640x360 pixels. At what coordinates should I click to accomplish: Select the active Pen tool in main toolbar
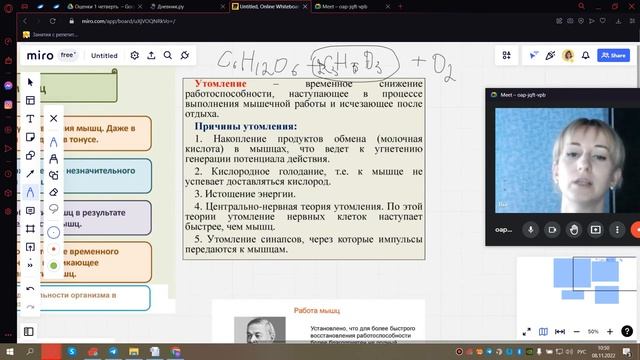click(x=30, y=192)
